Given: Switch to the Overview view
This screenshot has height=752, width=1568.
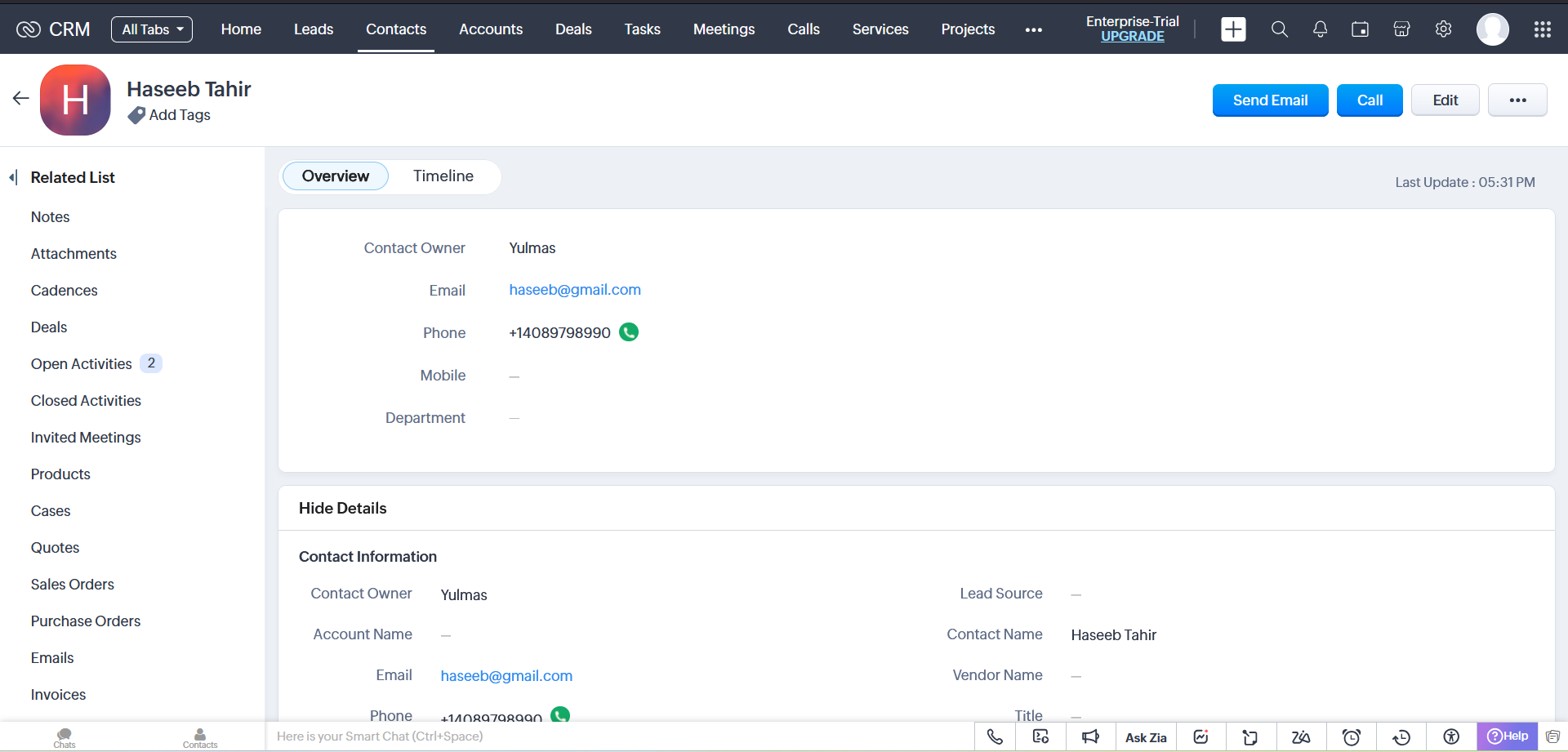Looking at the screenshot, I should point(335,176).
